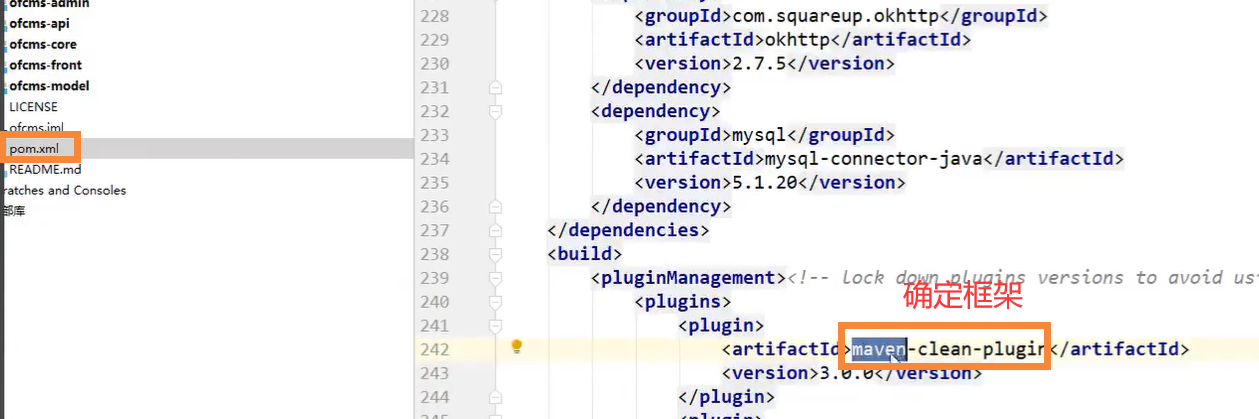Screen dimensions: 1259x419
Task: Click the plugin opening tag at line 241
Action: tap(721, 326)
